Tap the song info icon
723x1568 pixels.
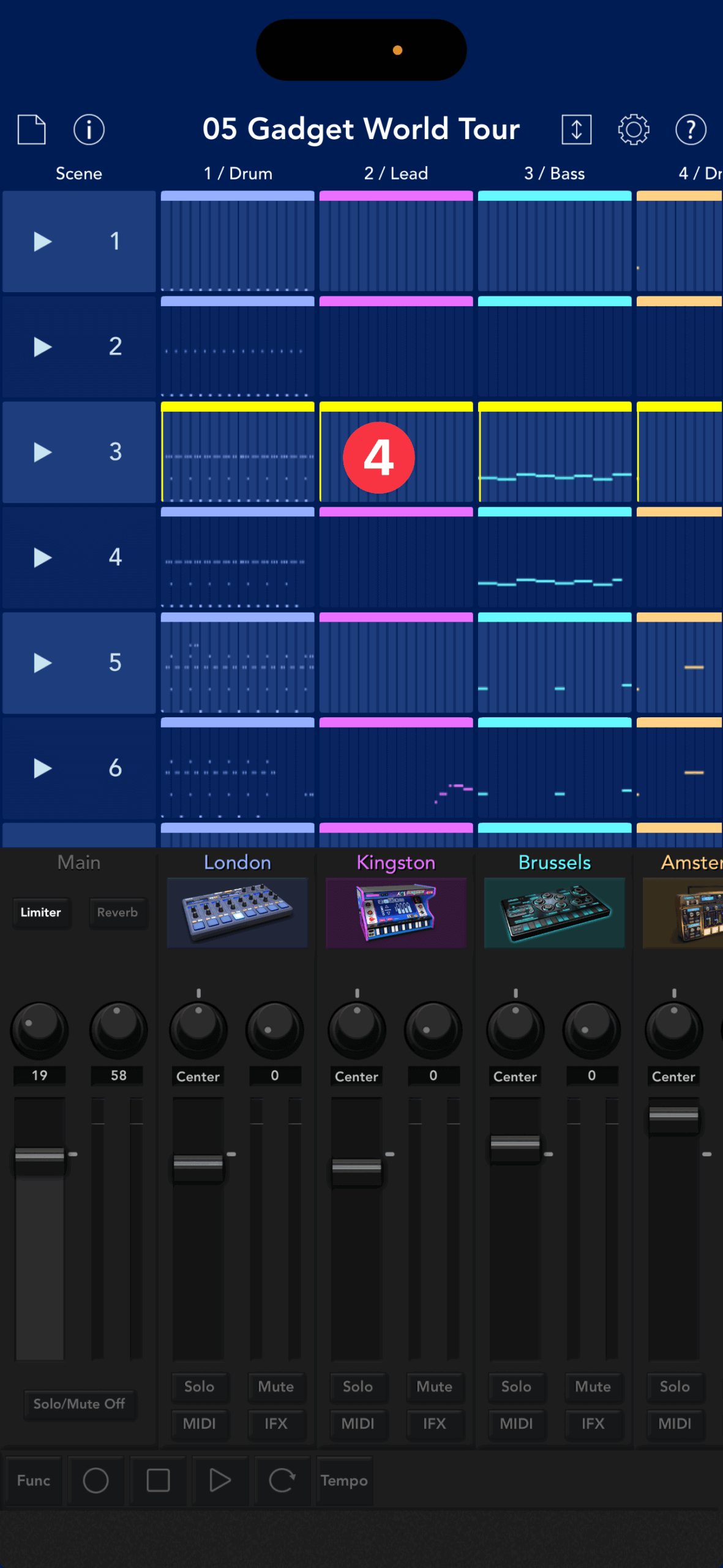point(89,129)
